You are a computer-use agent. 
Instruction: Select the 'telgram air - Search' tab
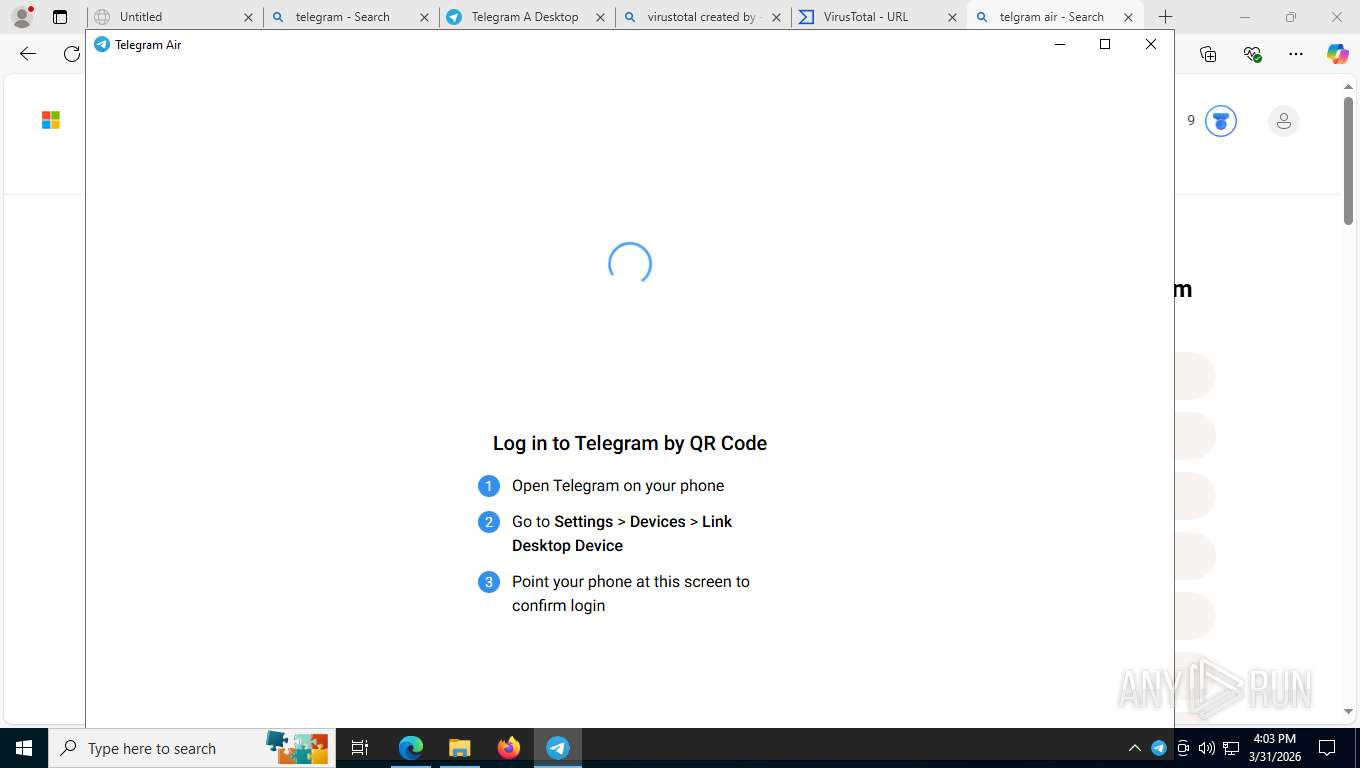point(1055,17)
